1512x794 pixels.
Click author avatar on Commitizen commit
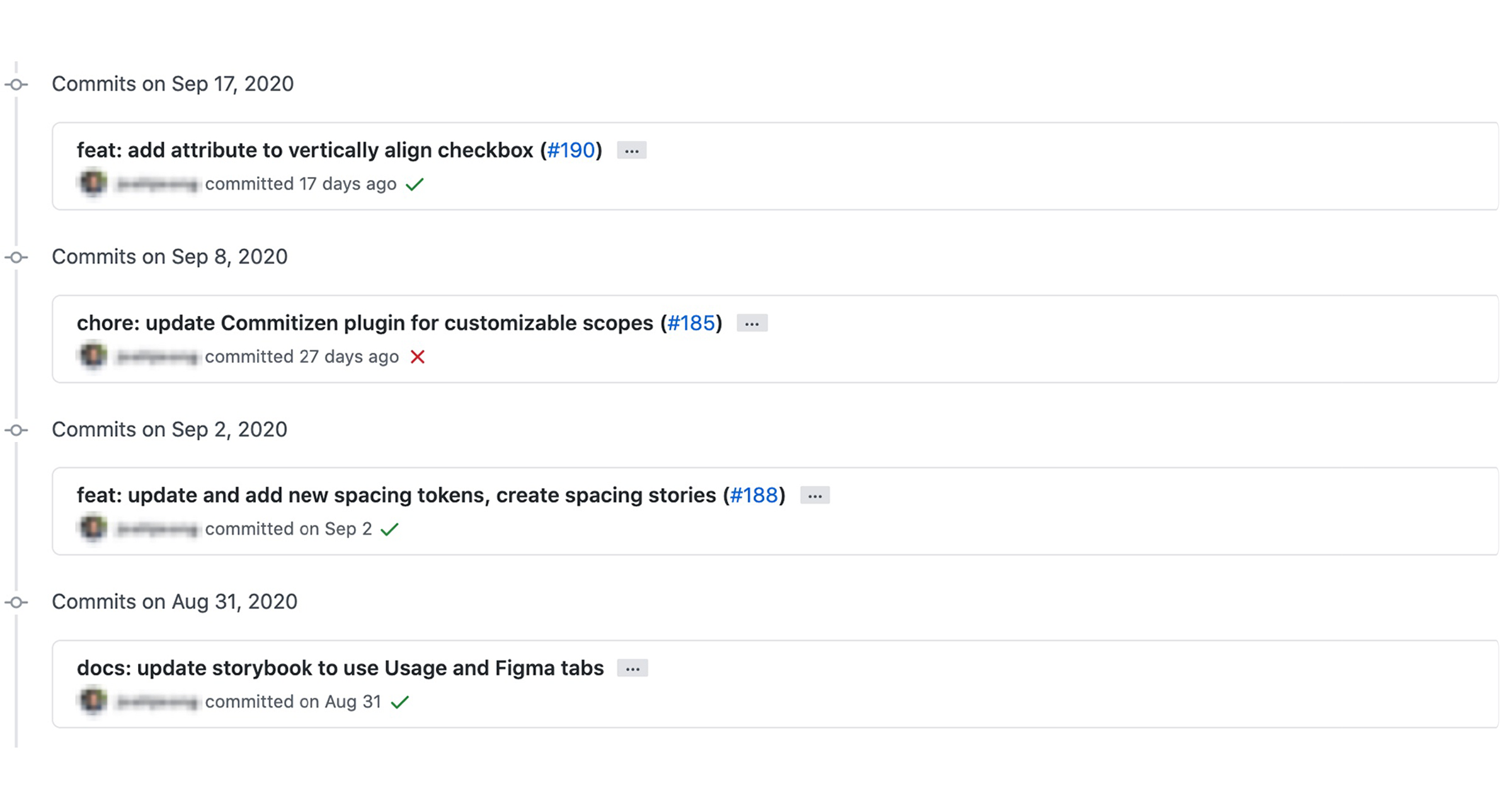tap(93, 356)
